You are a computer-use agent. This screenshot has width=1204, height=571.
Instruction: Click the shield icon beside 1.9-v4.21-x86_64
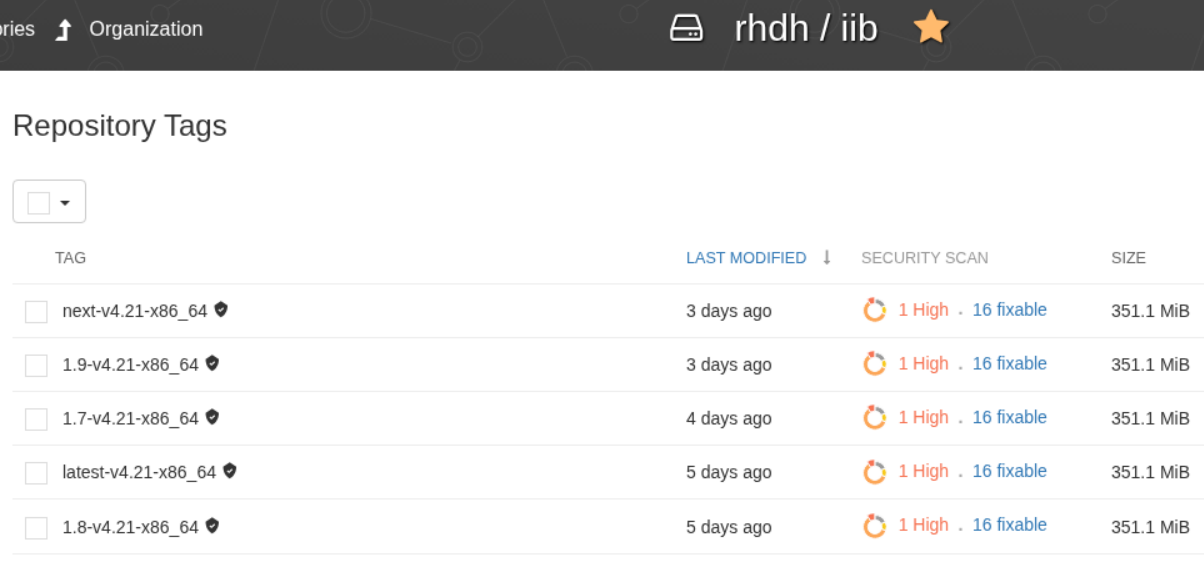pyautogui.click(x=212, y=363)
